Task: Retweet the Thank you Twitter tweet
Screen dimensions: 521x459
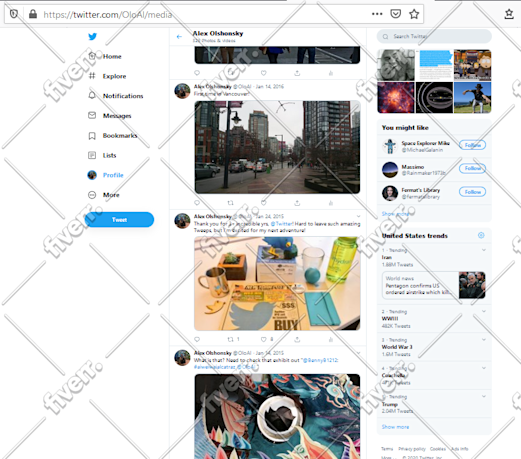Action: pos(230,339)
